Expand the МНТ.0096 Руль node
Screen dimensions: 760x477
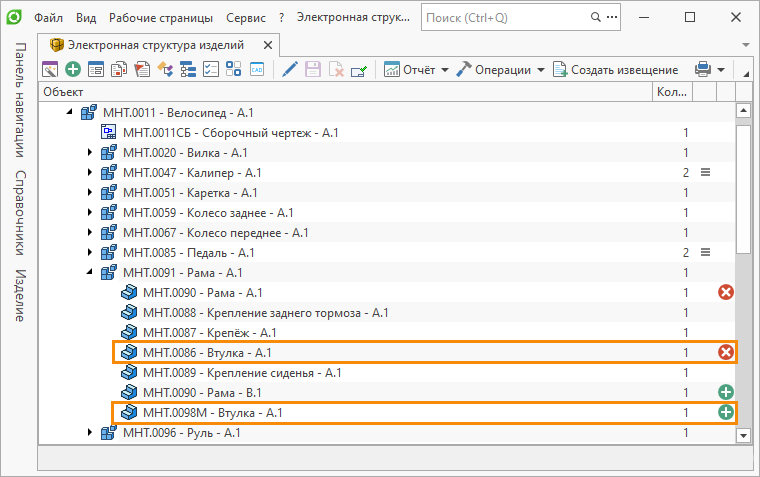point(89,433)
